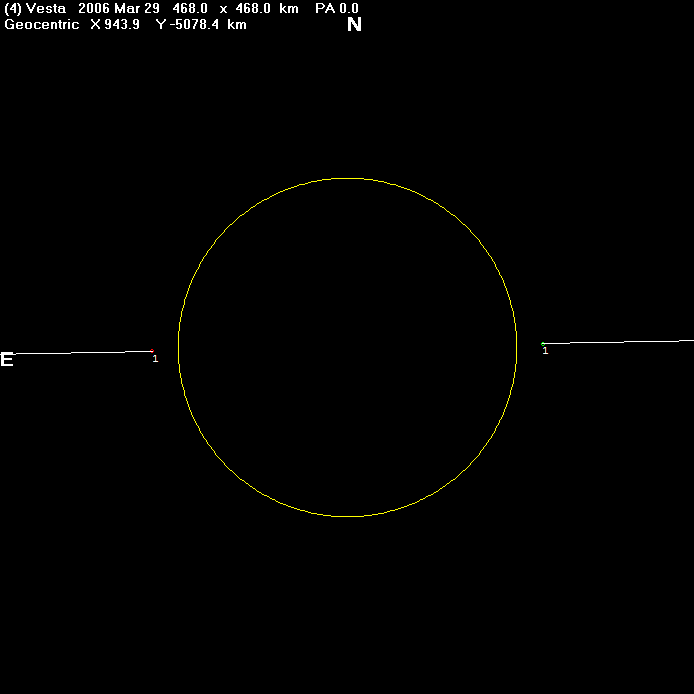Click the "PA 0.0" position angle value
The height and width of the screenshot is (694, 694).
tap(337, 8)
